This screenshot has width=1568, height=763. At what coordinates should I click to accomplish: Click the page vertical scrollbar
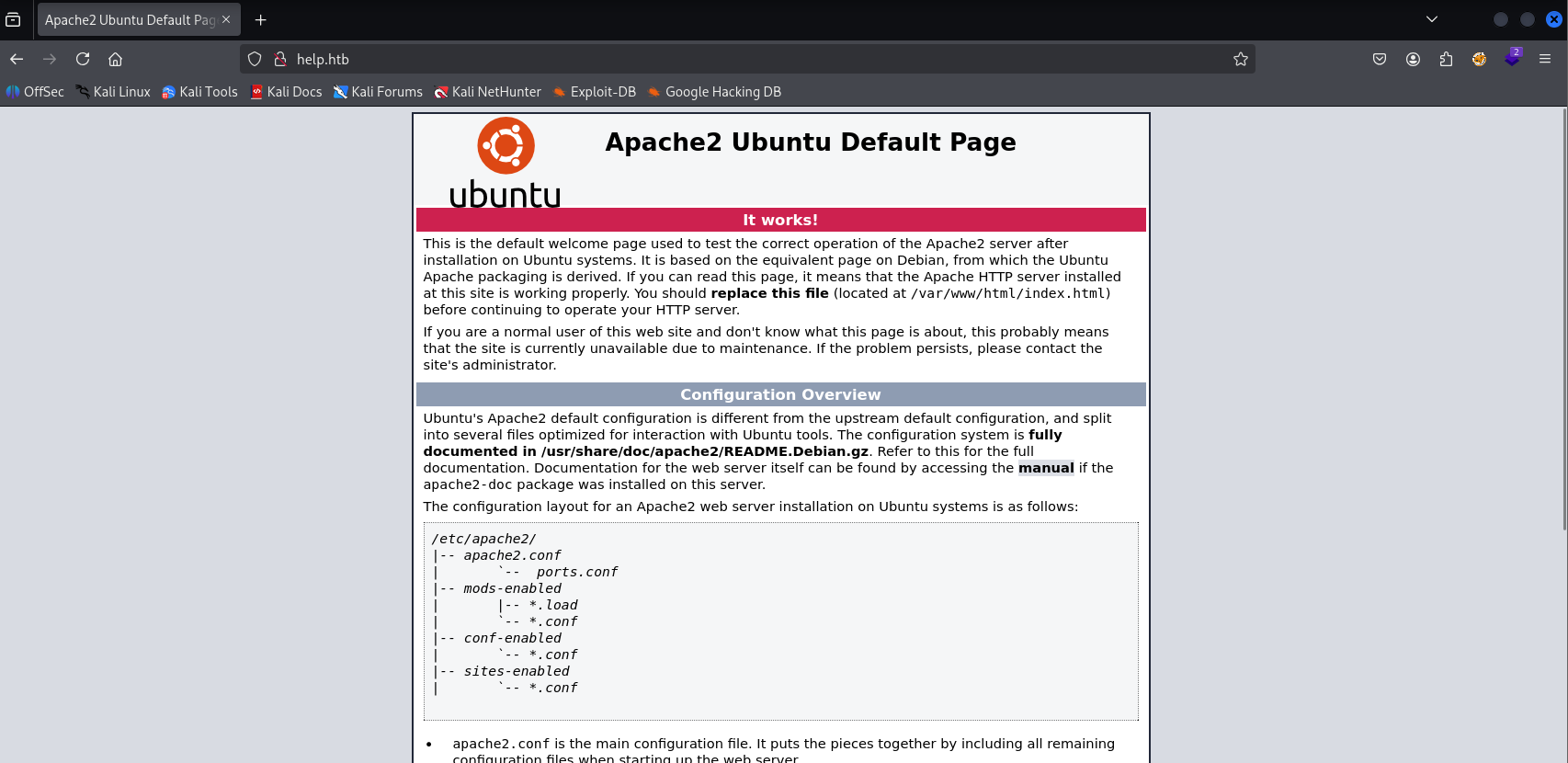[x=1563, y=319]
